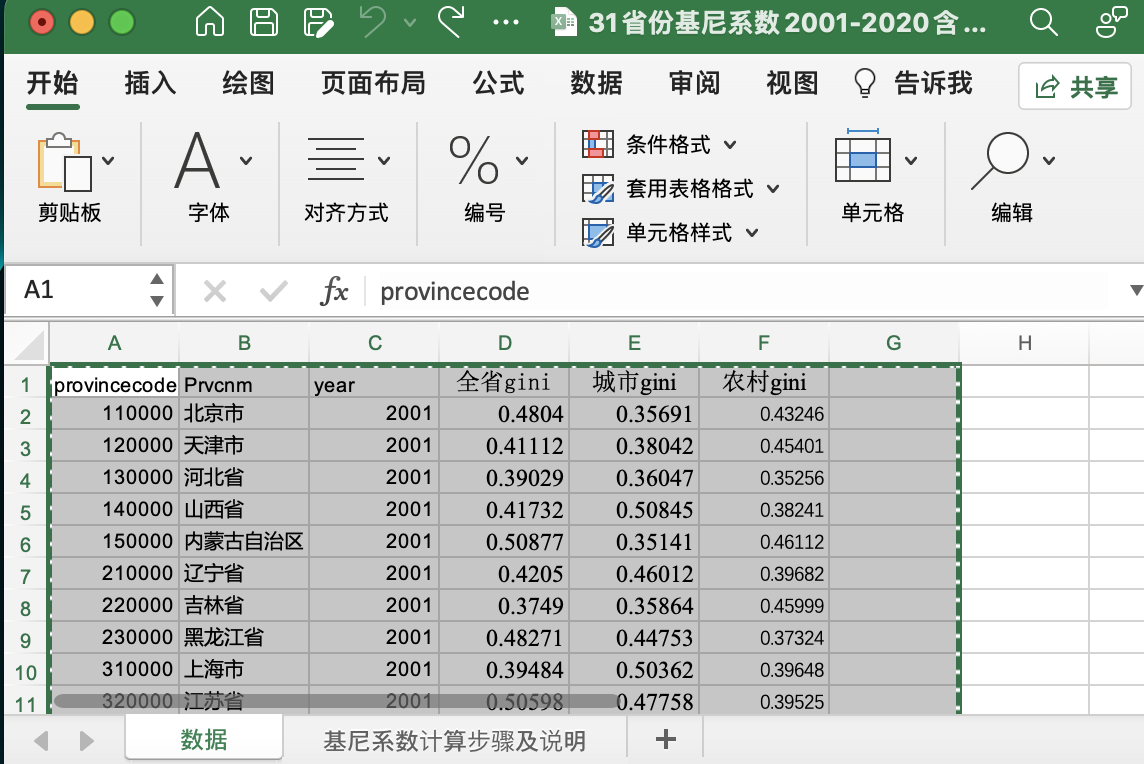Open 套用表格格式 table format menu
The image size is (1144, 764).
click(681, 188)
